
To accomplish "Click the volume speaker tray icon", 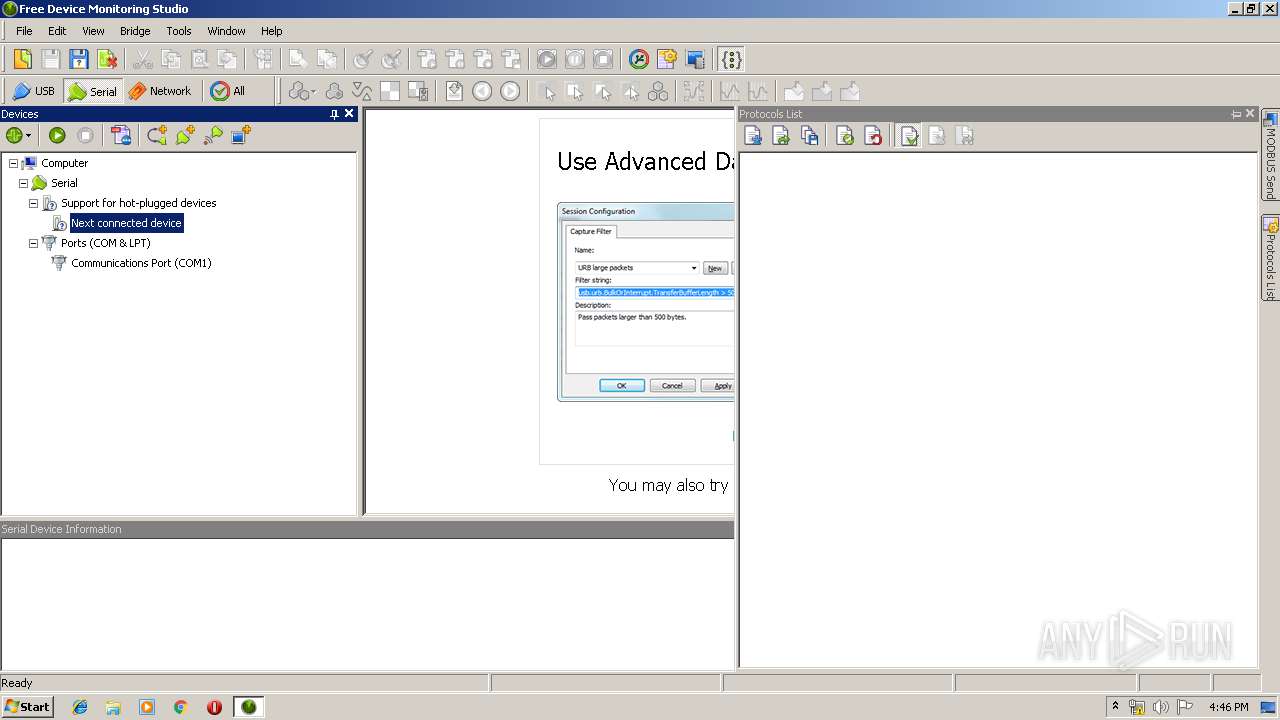I will click(x=1160, y=707).
